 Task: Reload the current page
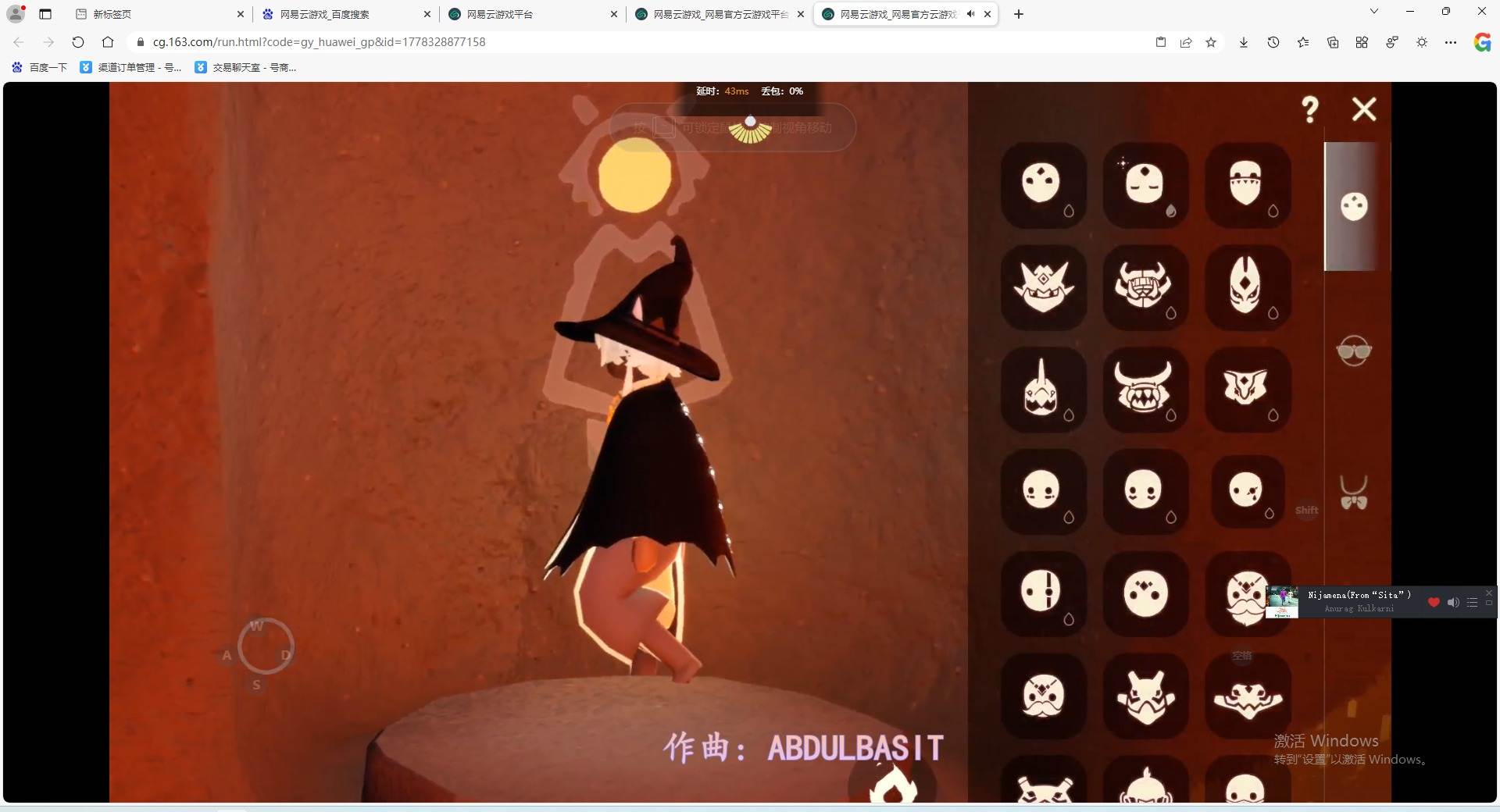click(78, 42)
